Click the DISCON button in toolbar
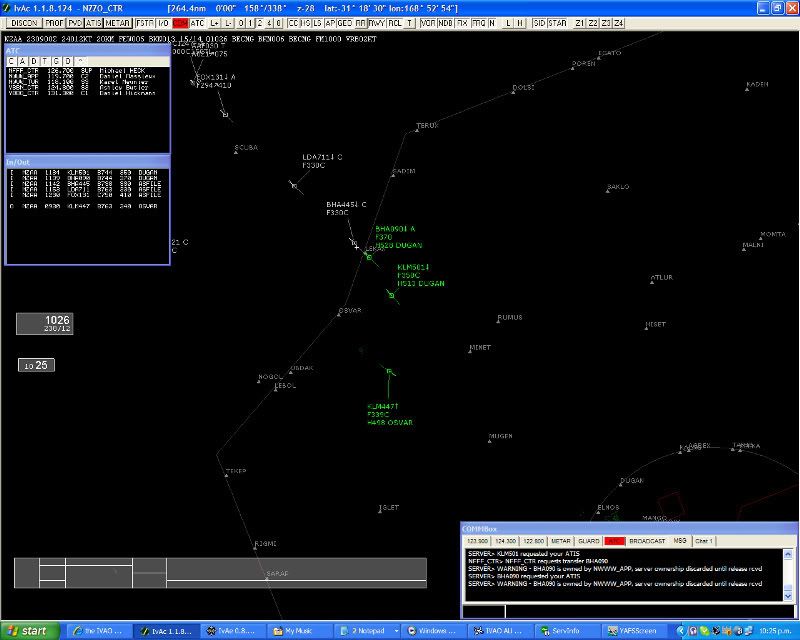Screen dimensions: 800x640 pos(24,22)
